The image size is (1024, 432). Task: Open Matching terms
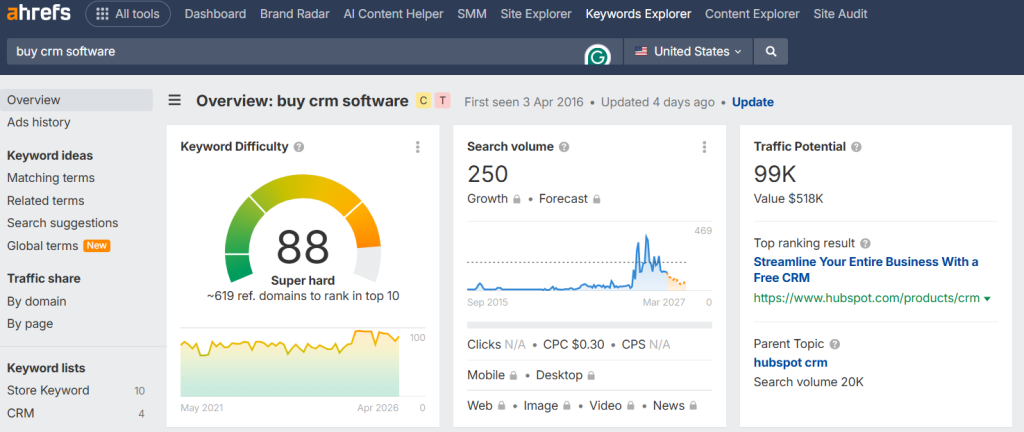(x=51, y=177)
